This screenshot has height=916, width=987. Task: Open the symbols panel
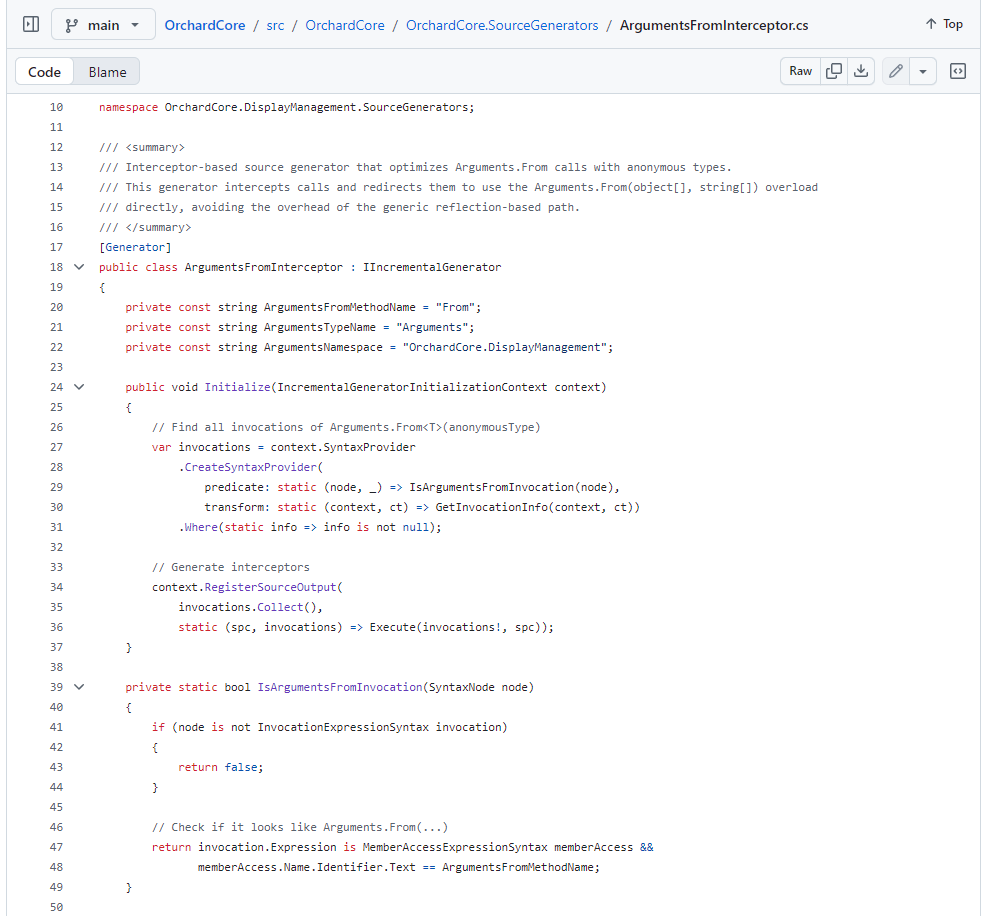[x=957, y=71]
